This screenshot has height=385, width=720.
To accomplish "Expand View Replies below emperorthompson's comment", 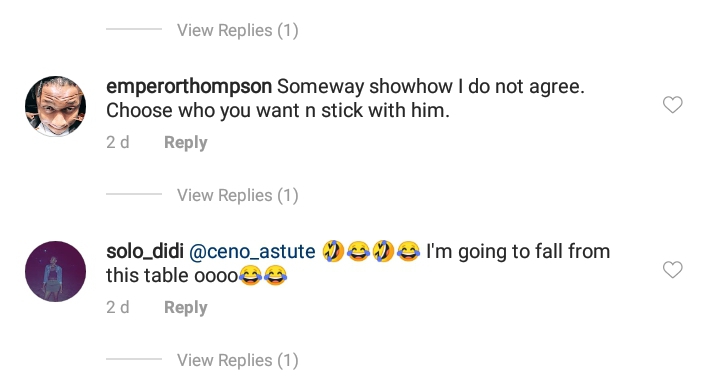I will 238,195.
